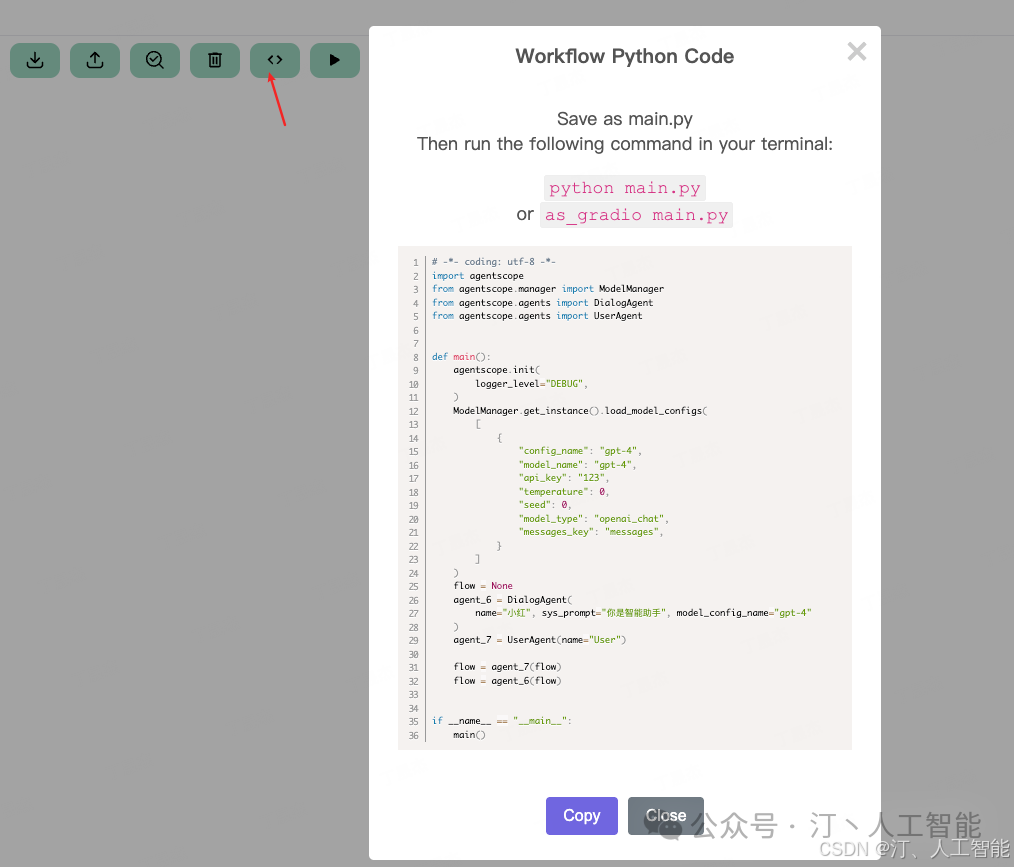Click line number 36 in gutter
This screenshot has width=1014, height=867.
click(x=414, y=736)
